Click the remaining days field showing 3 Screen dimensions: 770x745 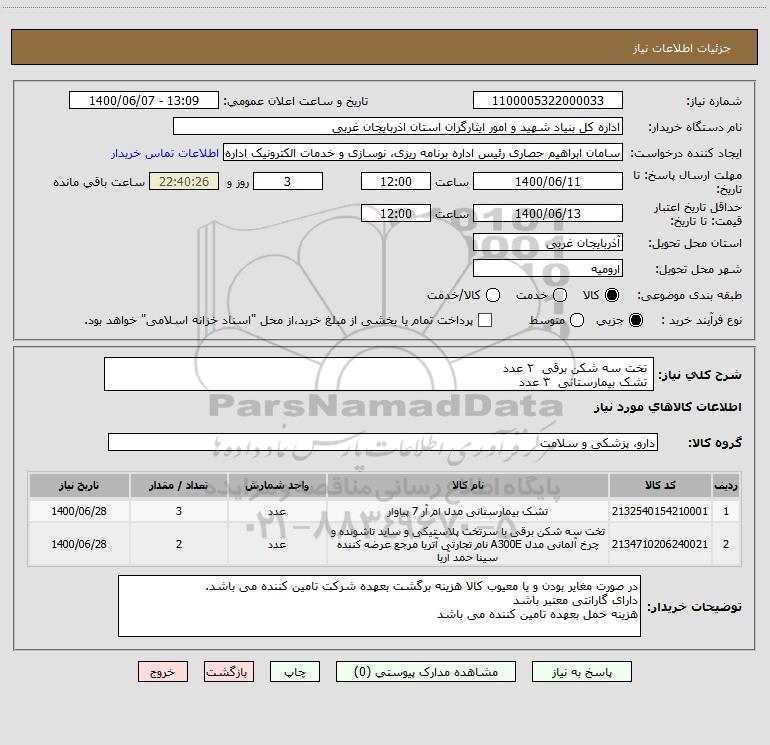coord(288,181)
